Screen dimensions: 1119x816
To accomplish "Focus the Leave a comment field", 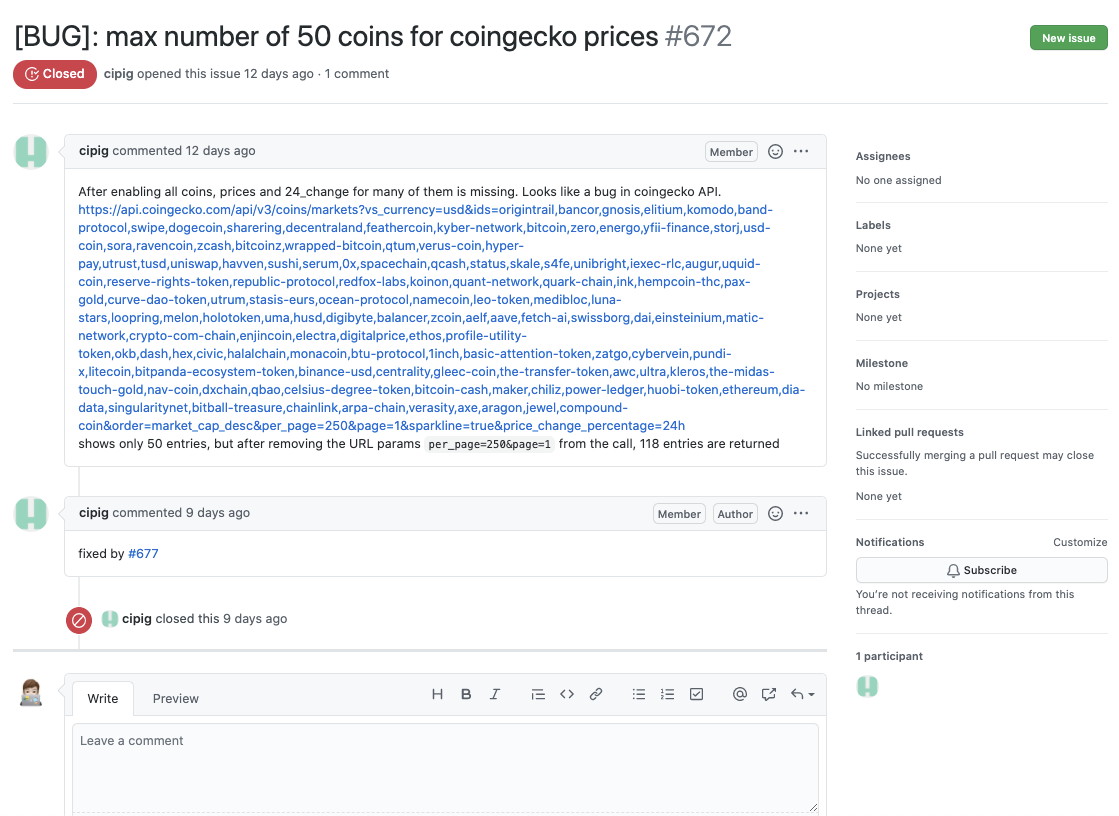I will [445, 767].
